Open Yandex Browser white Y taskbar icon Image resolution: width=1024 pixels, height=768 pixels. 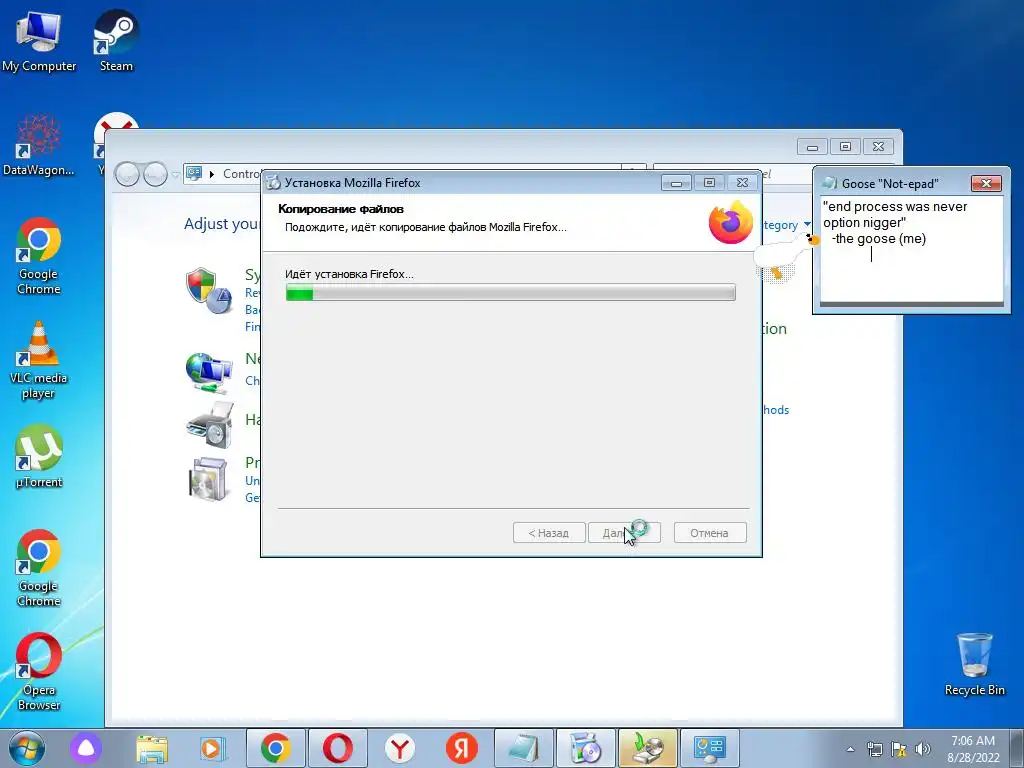(x=400, y=748)
